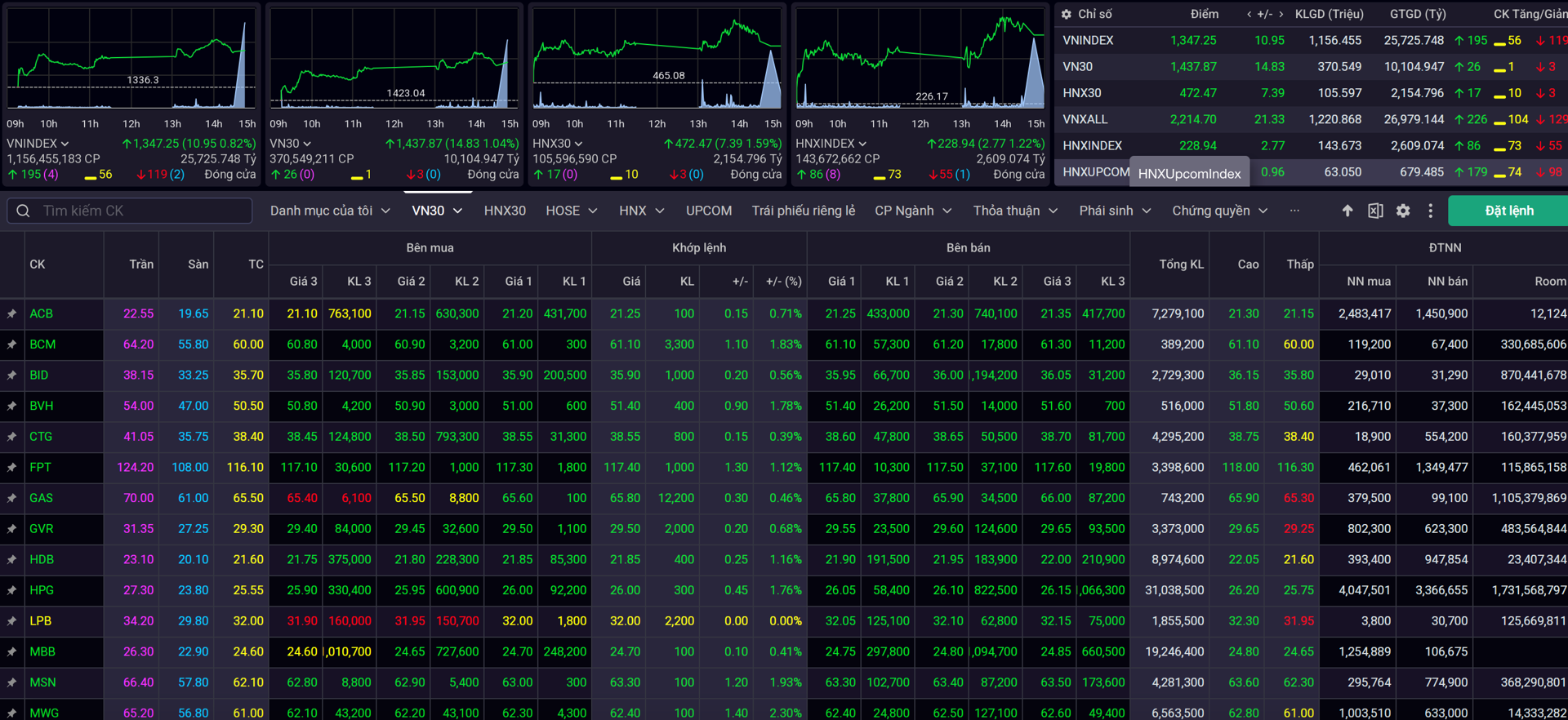Click the HPG ticker symbol

42,590
